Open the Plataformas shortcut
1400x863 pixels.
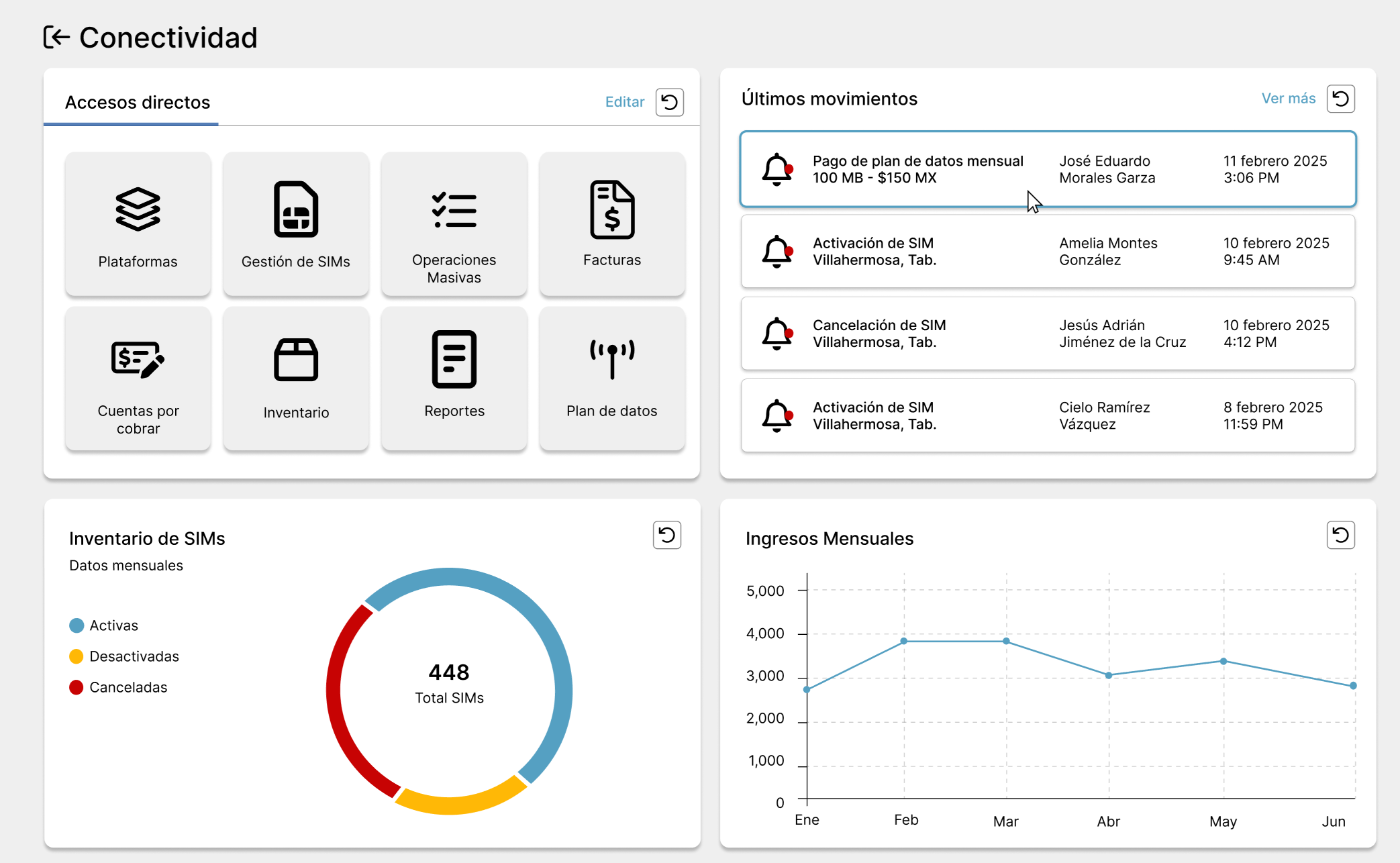[138, 224]
